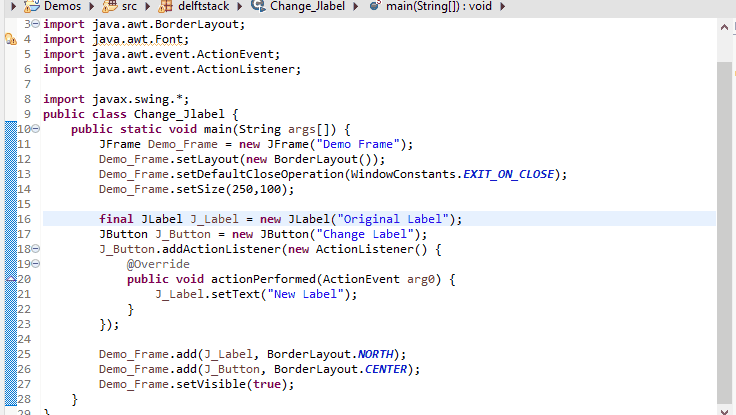The width and height of the screenshot is (736, 415).
Task: Expand the breadcrumb arrow after main(String[])
Action: point(502,7)
